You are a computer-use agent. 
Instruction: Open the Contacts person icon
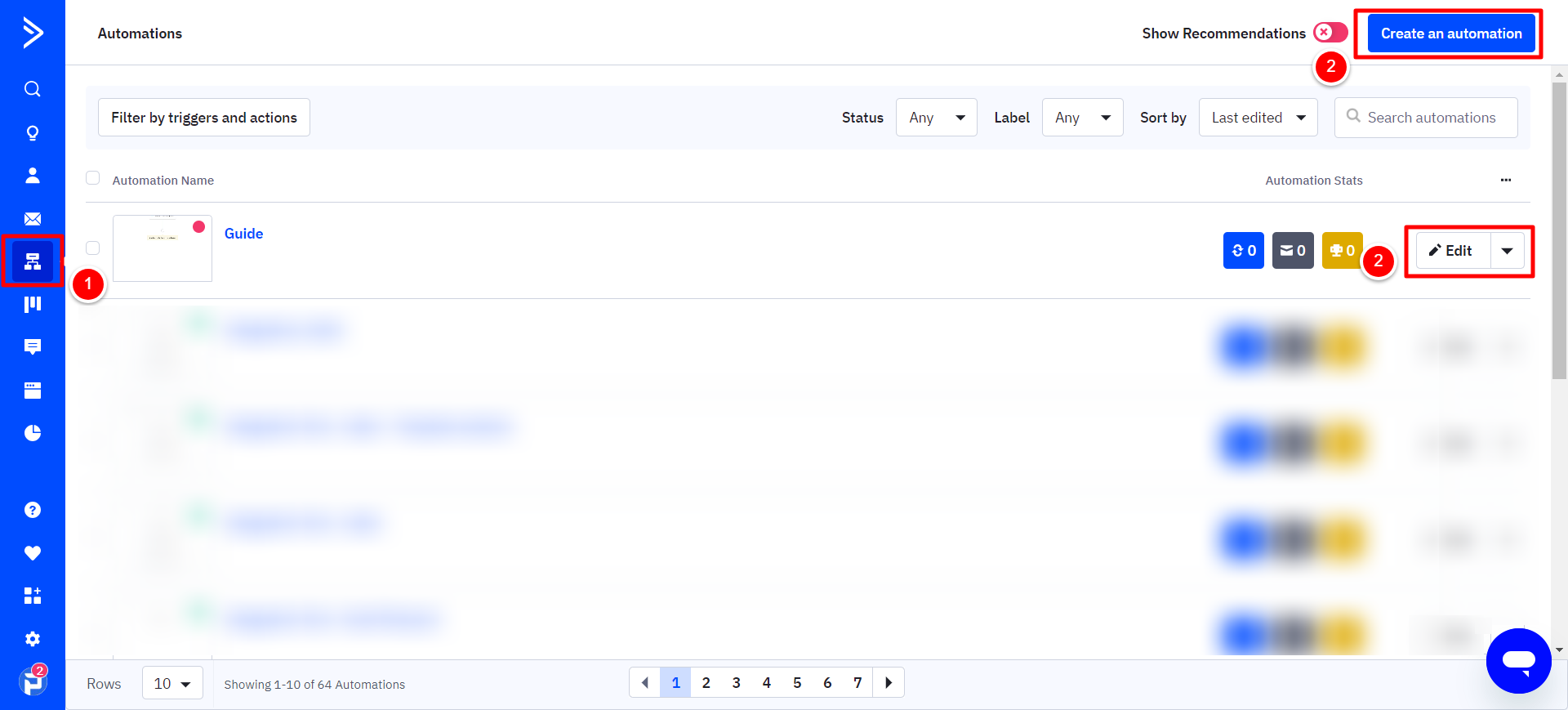tap(33, 176)
